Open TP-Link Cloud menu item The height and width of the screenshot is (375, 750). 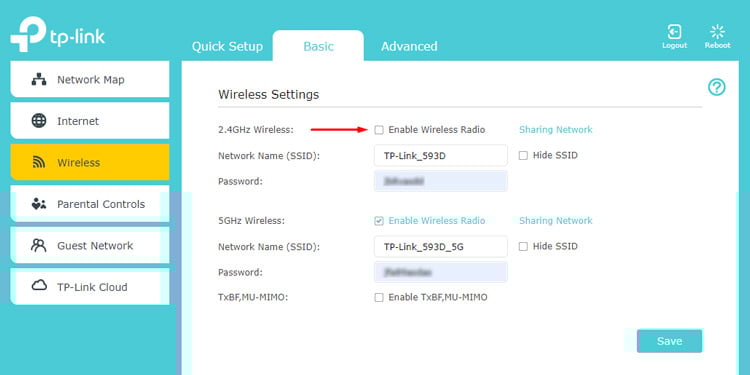[90, 287]
